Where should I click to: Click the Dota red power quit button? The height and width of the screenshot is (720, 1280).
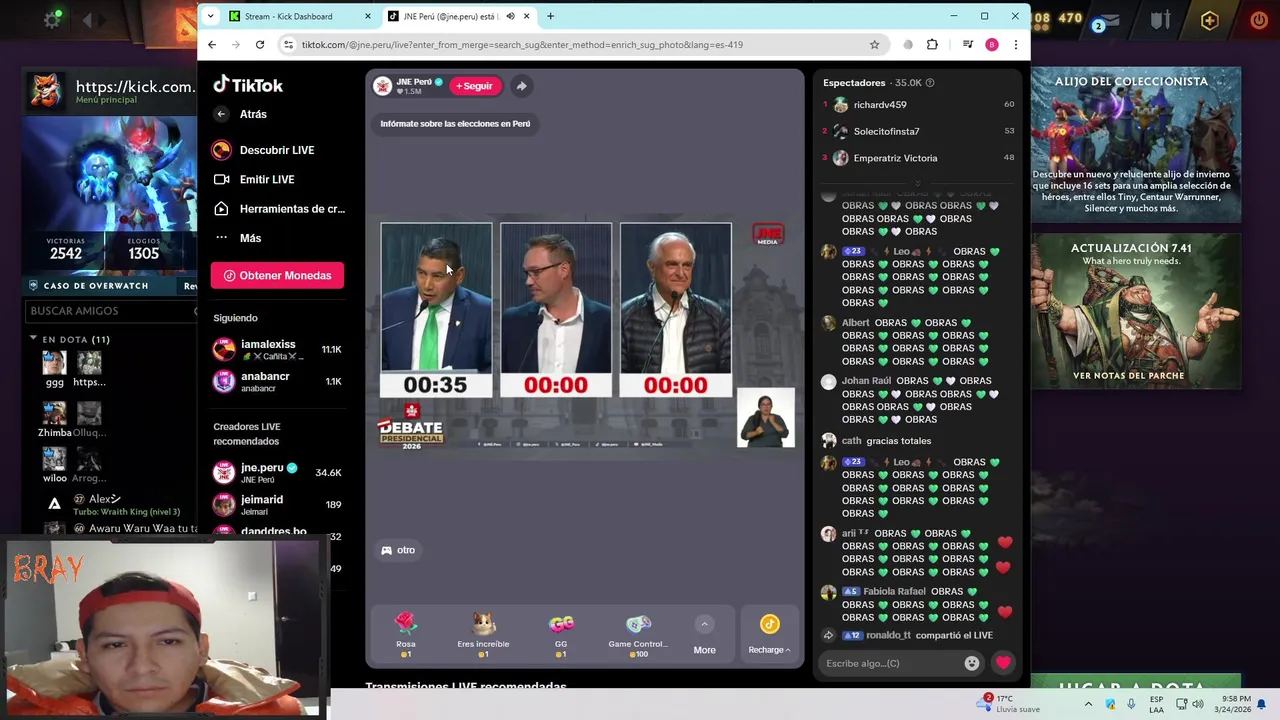pos(1259,20)
